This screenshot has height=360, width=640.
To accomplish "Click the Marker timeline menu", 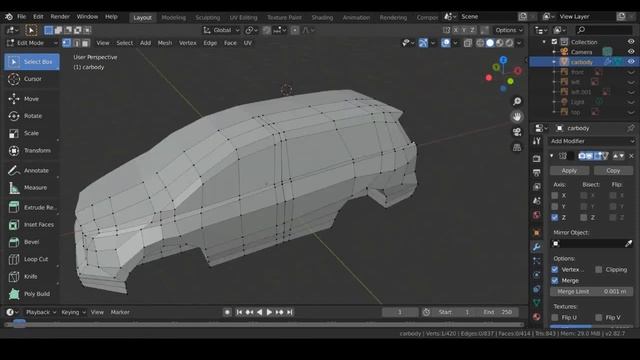I will click(120, 312).
